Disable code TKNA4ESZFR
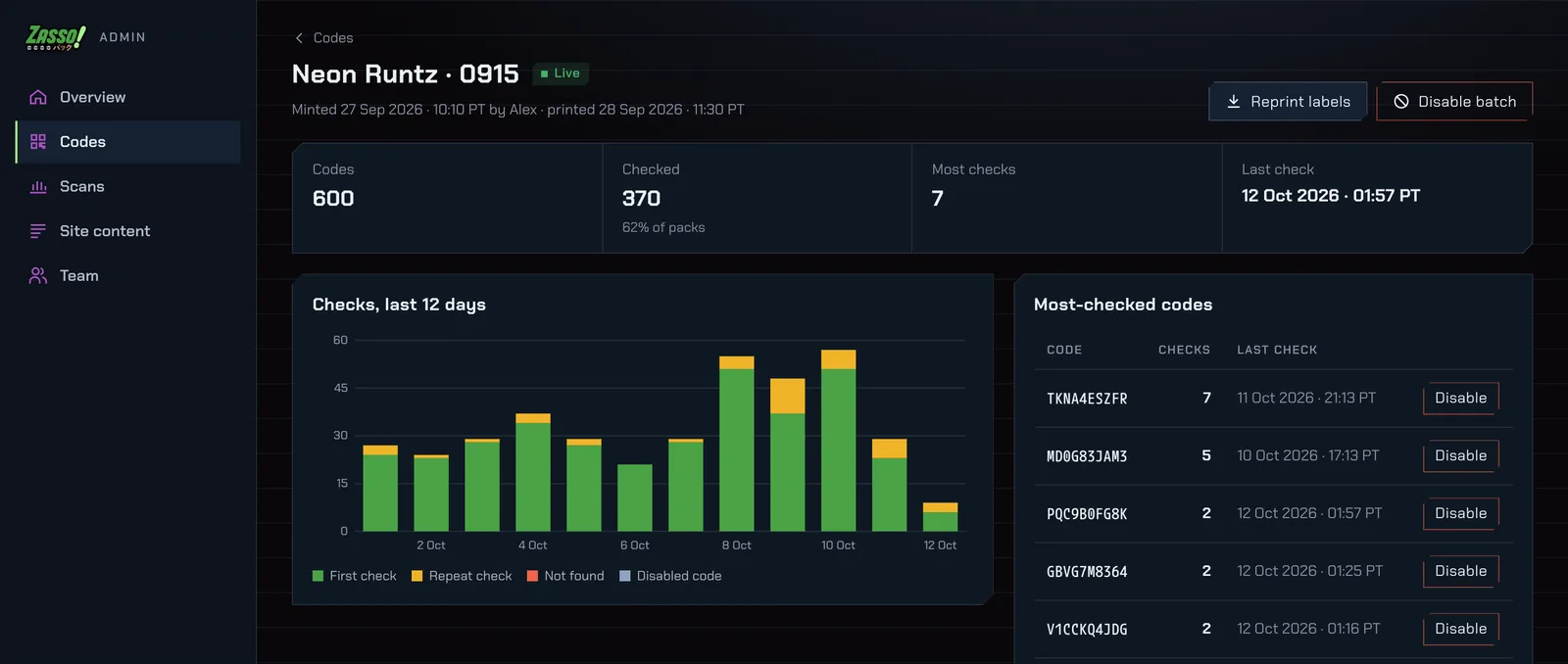Screen dimensions: 1568x664 1460,399
